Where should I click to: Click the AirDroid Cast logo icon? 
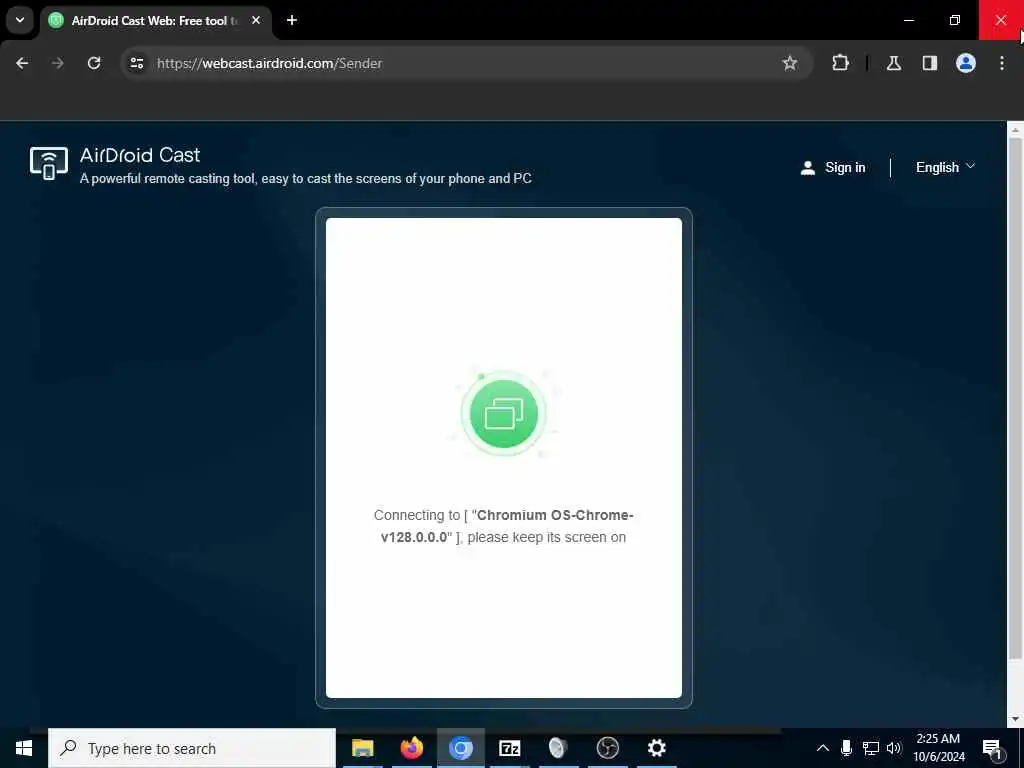point(49,163)
